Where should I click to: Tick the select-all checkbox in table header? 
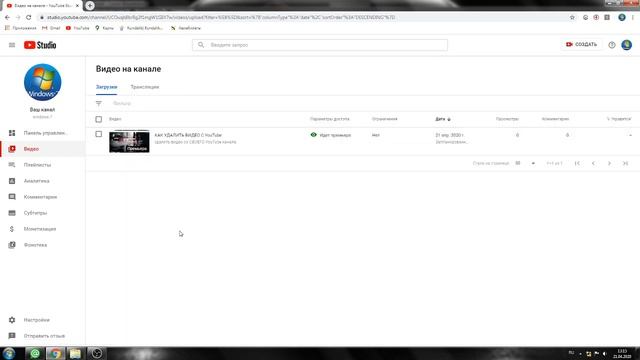(x=98, y=119)
